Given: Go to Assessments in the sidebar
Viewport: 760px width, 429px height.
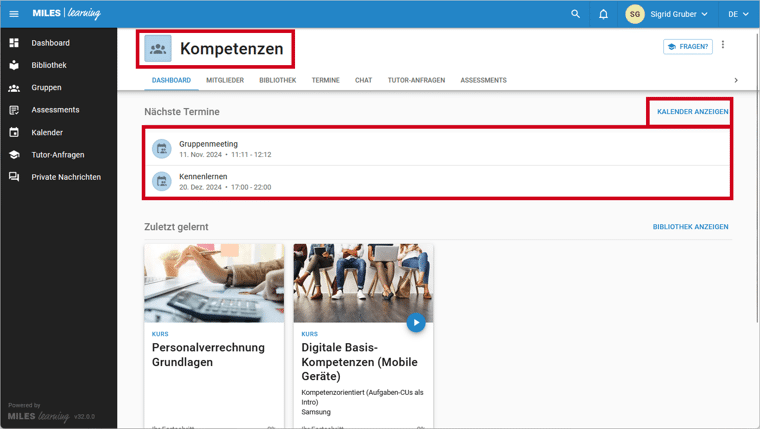Looking at the screenshot, I should click(55, 110).
